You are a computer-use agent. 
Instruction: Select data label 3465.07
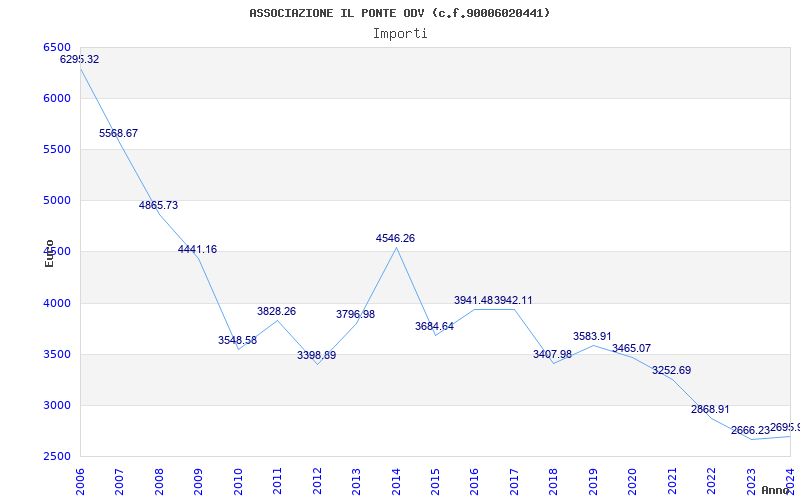(x=632, y=348)
